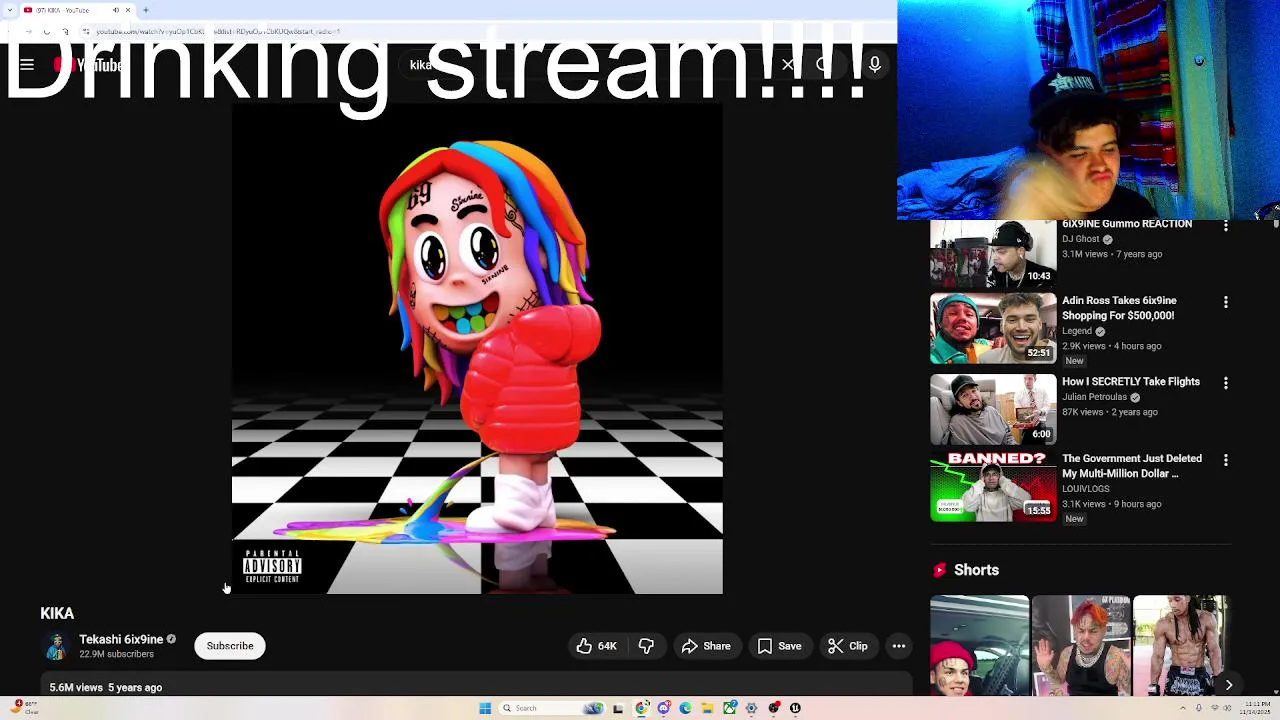Open the taskbar clock and date
The height and width of the screenshot is (720, 1280).
[x=1255, y=708]
